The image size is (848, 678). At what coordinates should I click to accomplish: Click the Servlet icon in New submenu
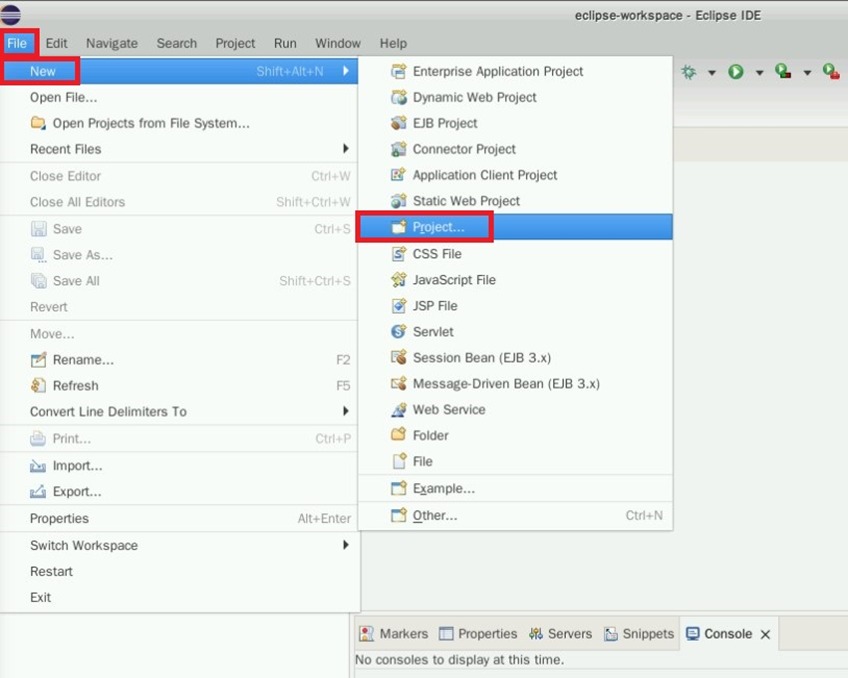click(397, 331)
